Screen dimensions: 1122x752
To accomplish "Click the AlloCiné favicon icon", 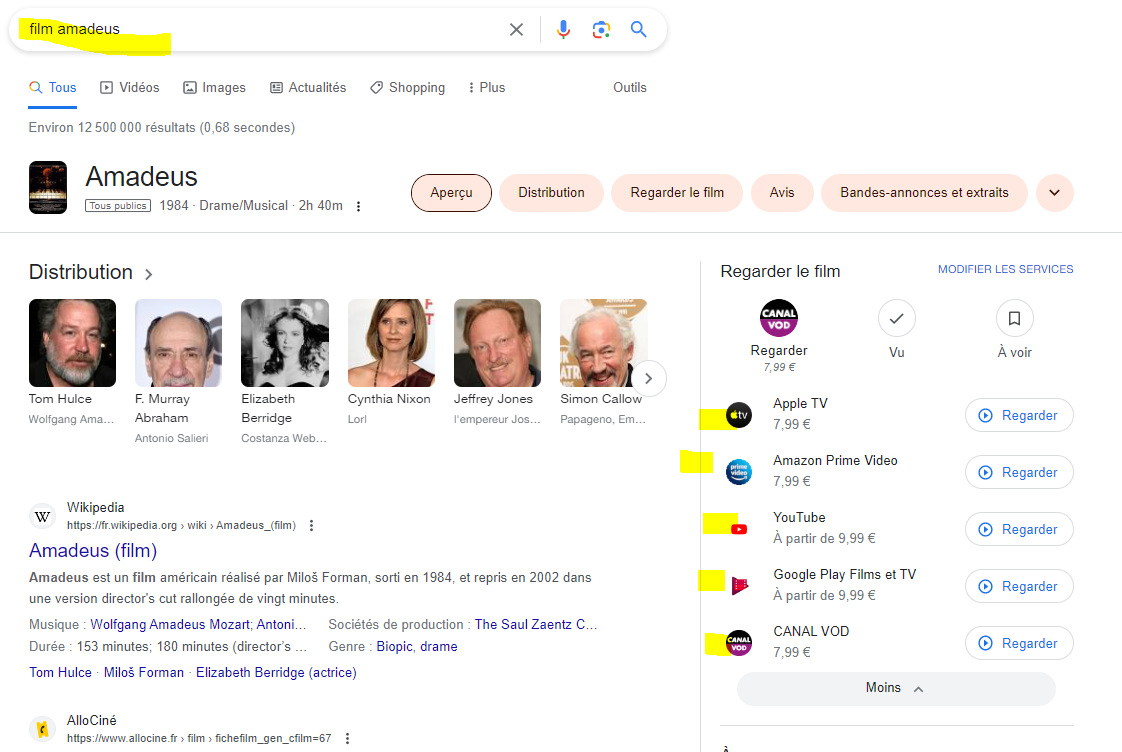I will [43, 729].
